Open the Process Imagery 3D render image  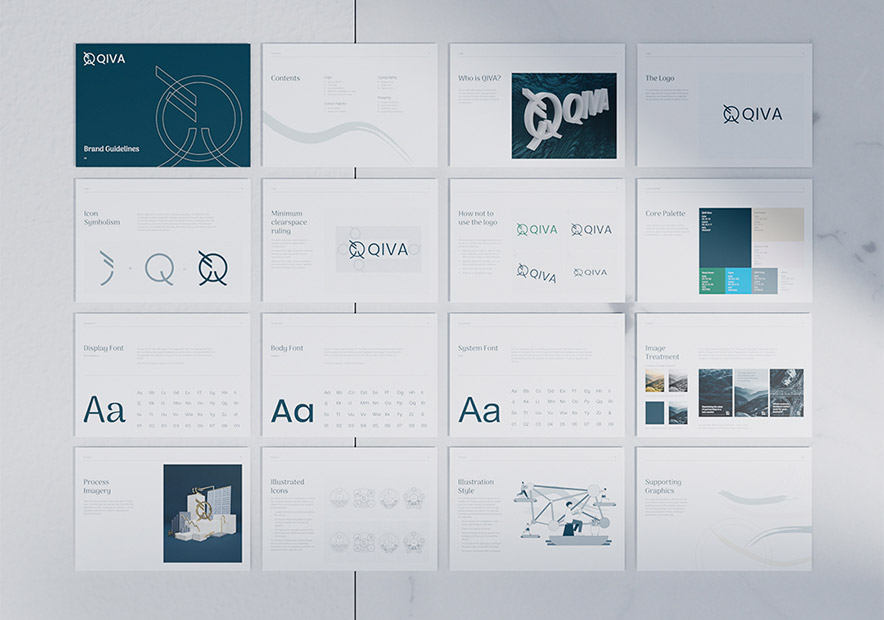click(x=202, y=512)
